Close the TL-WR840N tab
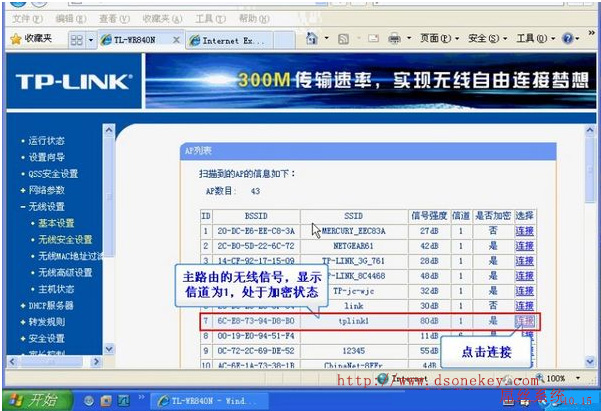 tap(176, 40)
